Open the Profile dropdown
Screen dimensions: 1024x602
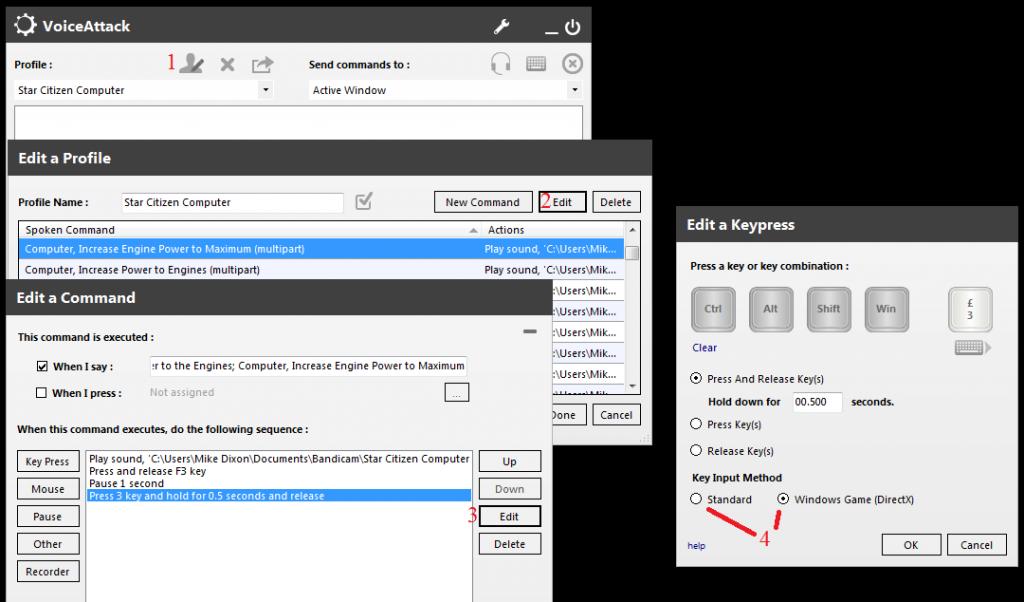coord(265,90)
